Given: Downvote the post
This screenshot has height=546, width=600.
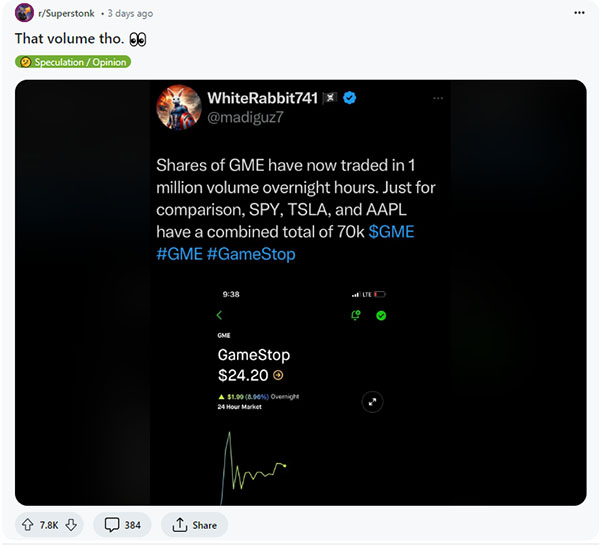Looking at the screenshot, I should click(x=71, y=525).
